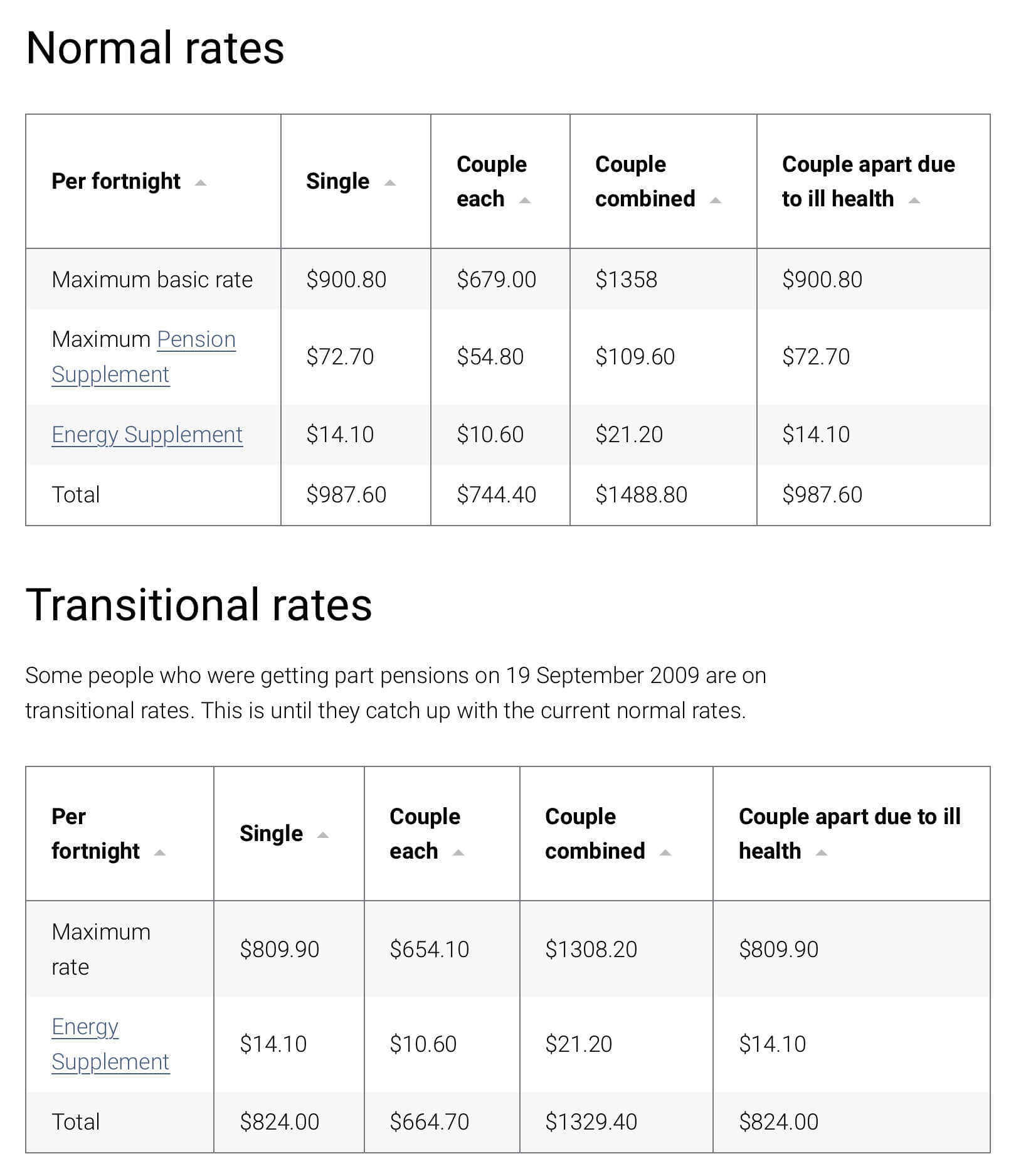
Task: Sort Normal rates by Per fortnight arrow
Action: tap(201, 183)
